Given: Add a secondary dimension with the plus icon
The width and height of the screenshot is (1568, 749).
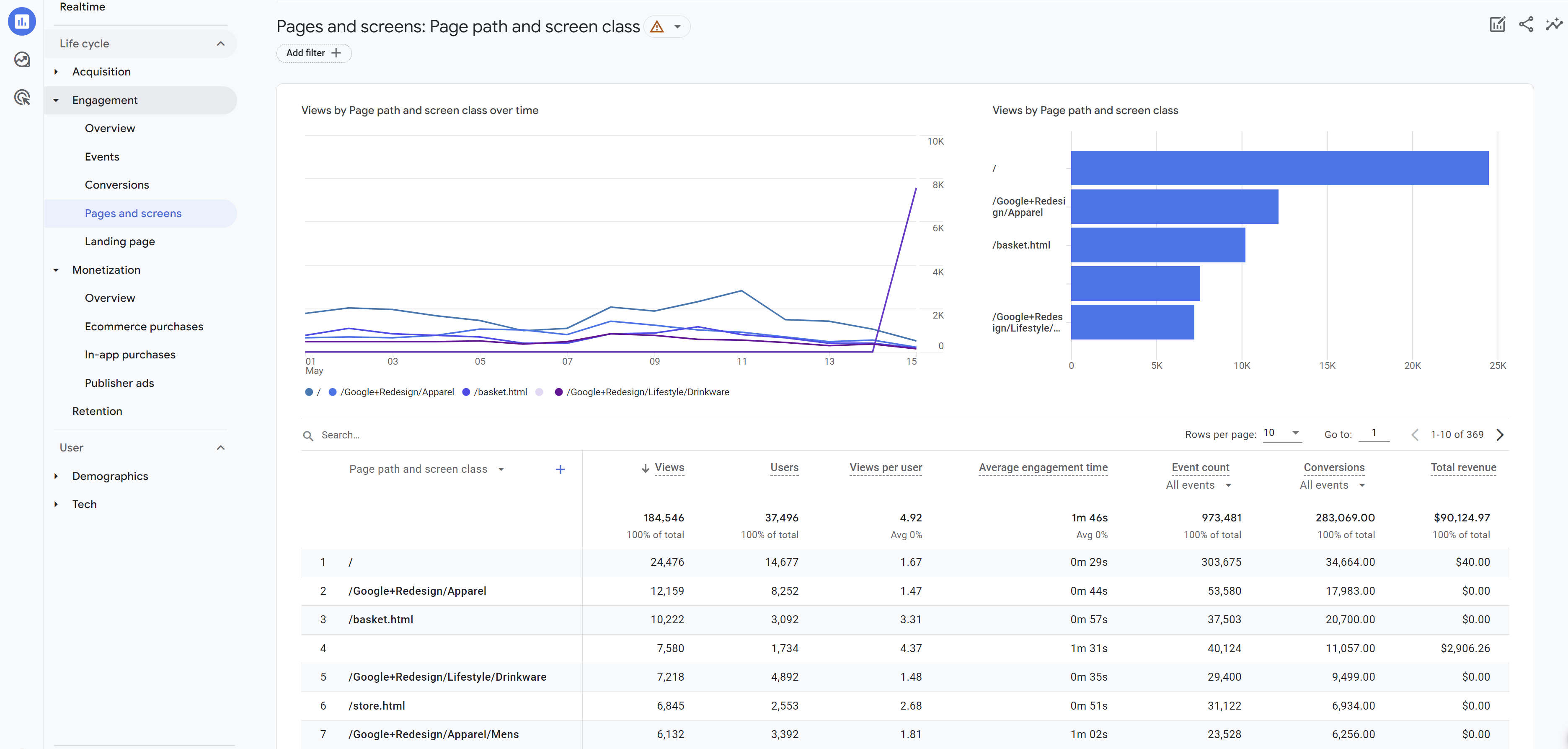Looking at the screenshot, I should [x=559, y=469].
